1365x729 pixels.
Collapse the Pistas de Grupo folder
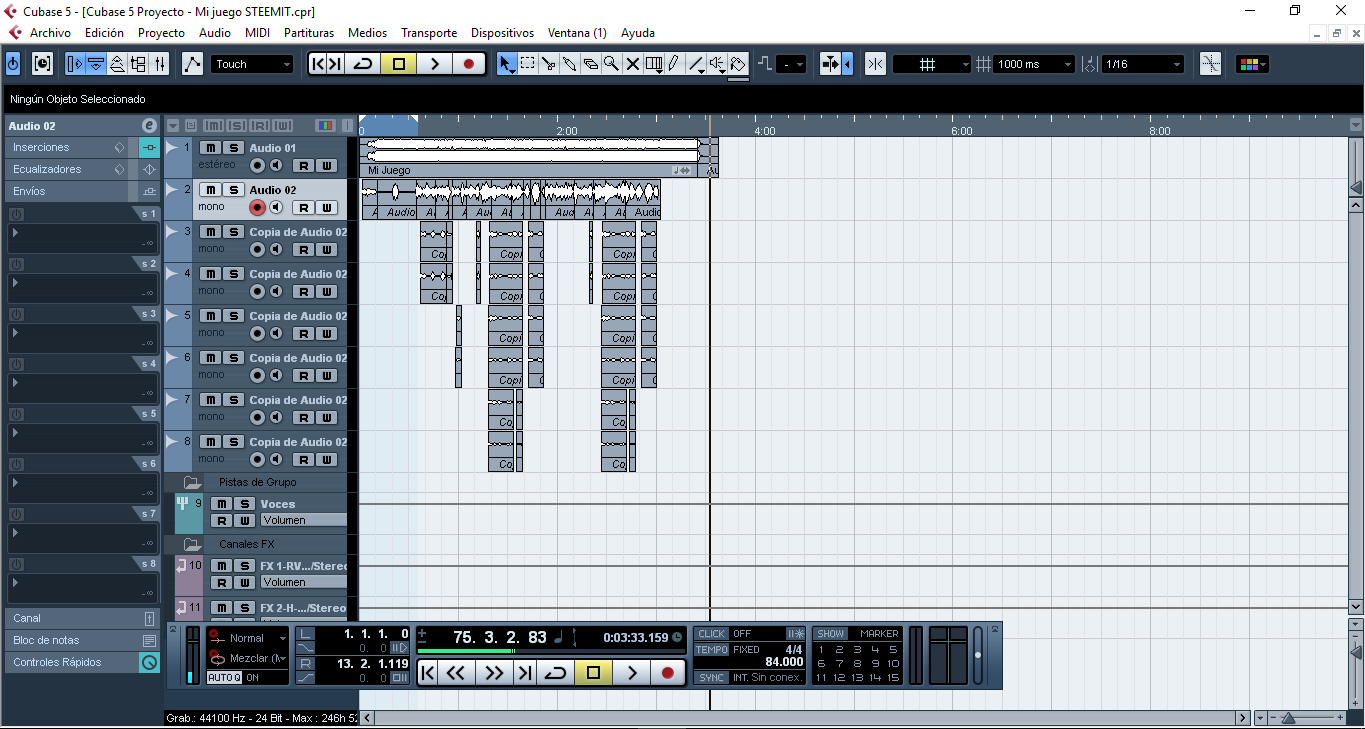192,482
